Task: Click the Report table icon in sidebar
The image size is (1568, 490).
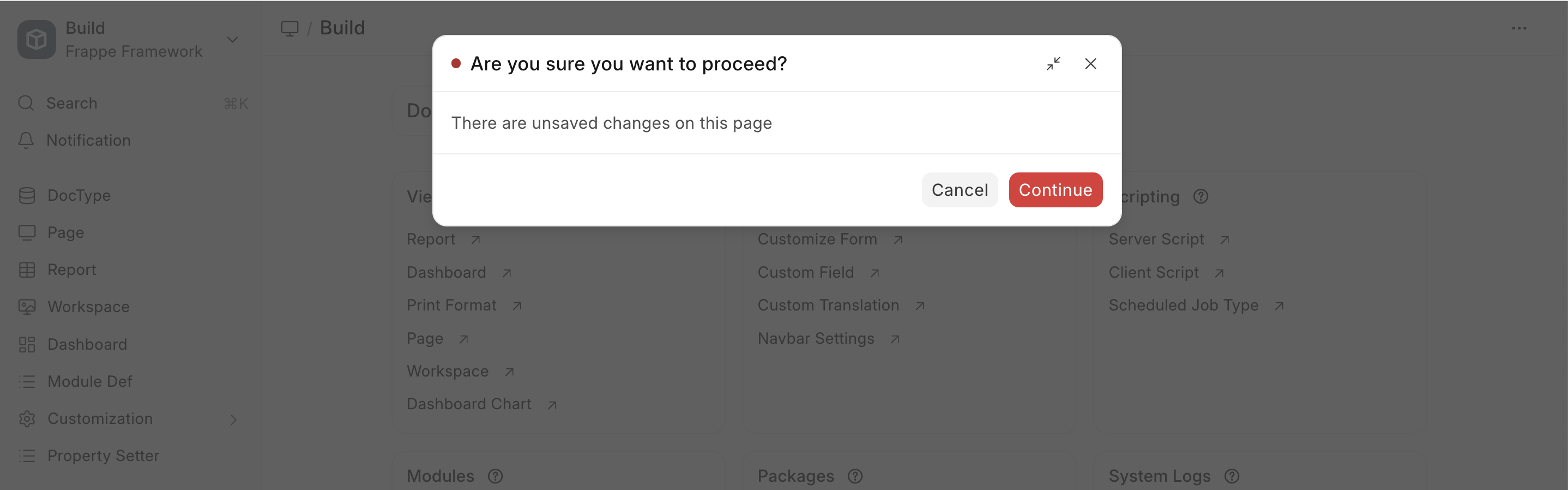Action: pos(27,270)
